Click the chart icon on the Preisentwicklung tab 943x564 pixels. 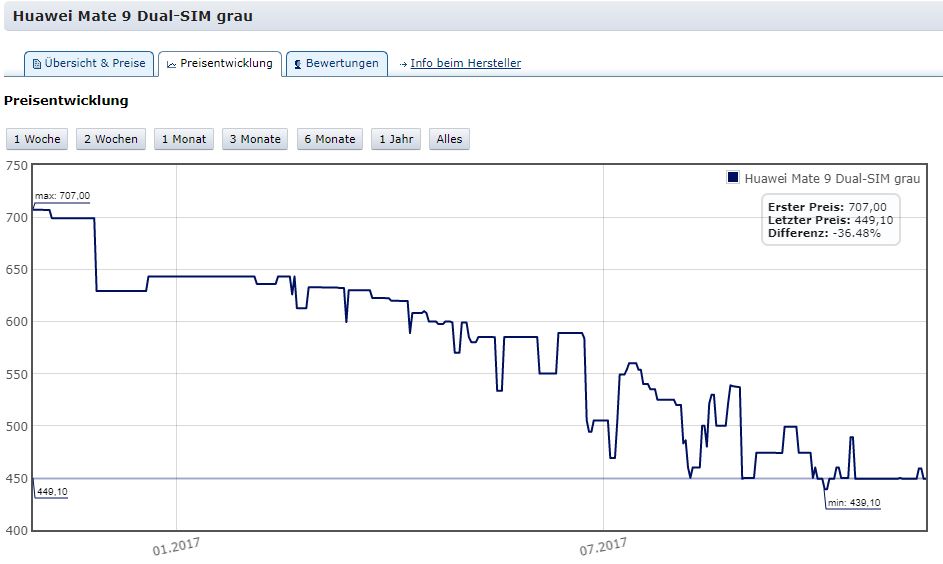click(171, 64)
